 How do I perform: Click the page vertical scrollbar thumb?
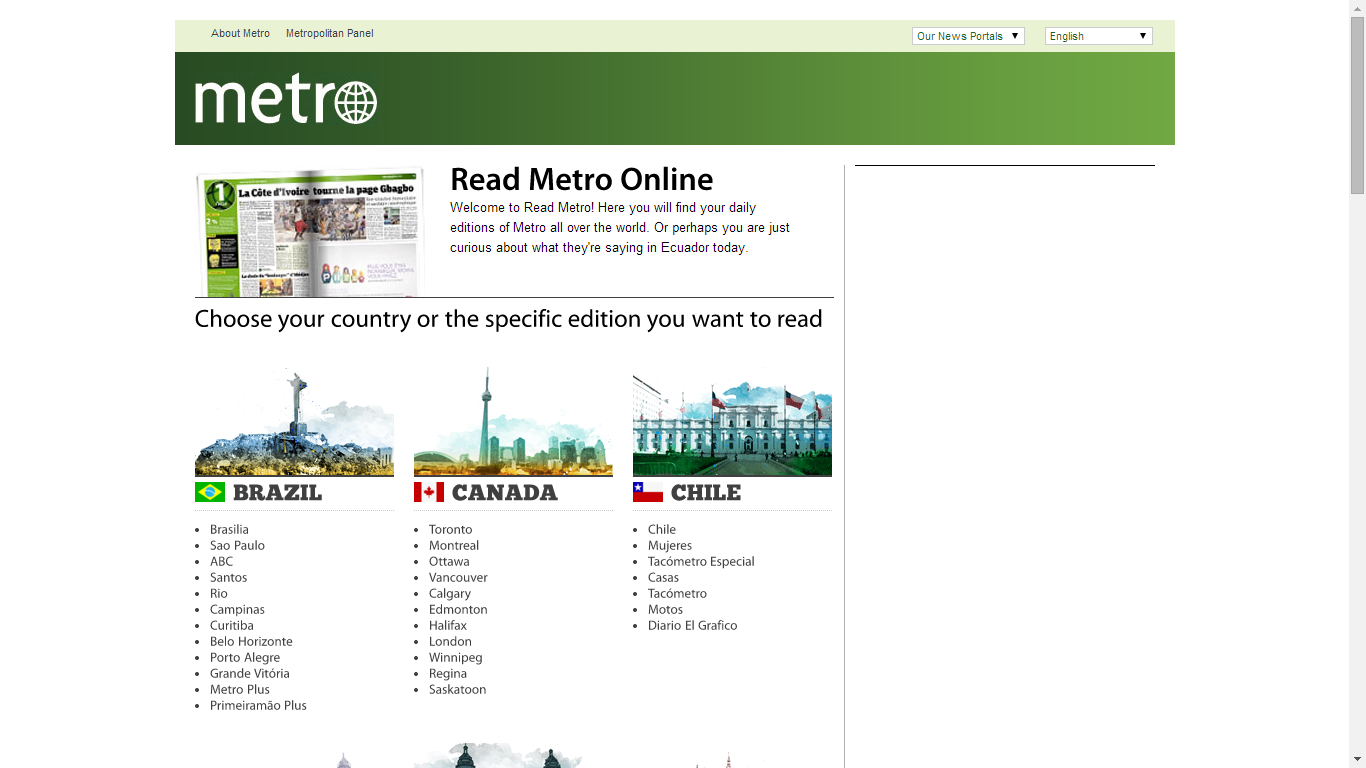1357,105
